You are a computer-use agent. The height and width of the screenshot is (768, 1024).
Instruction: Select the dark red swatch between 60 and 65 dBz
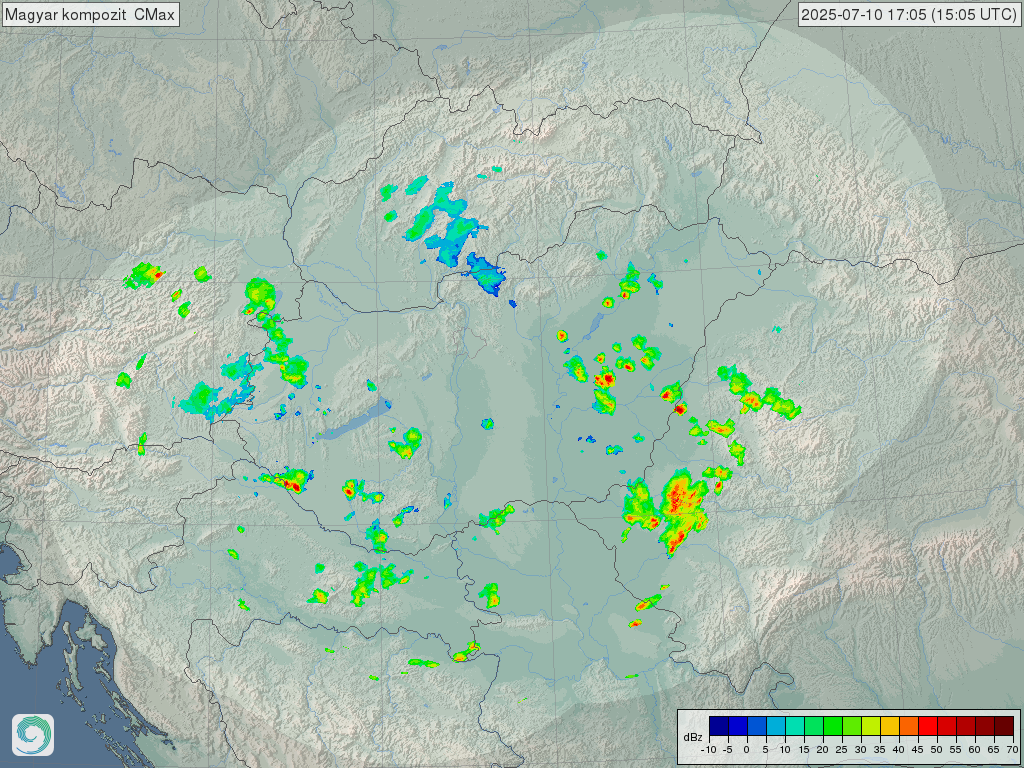pos(985,726)
